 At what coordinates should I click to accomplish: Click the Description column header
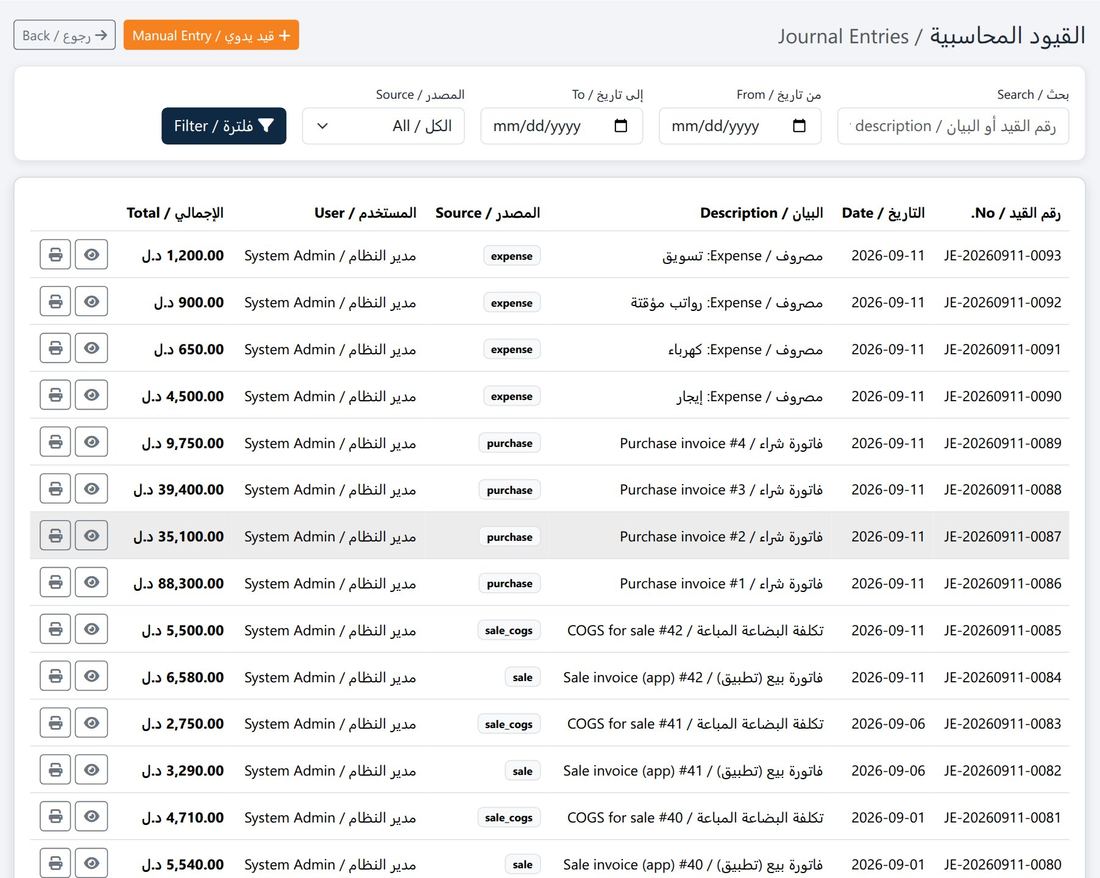(x=761, y=212)
